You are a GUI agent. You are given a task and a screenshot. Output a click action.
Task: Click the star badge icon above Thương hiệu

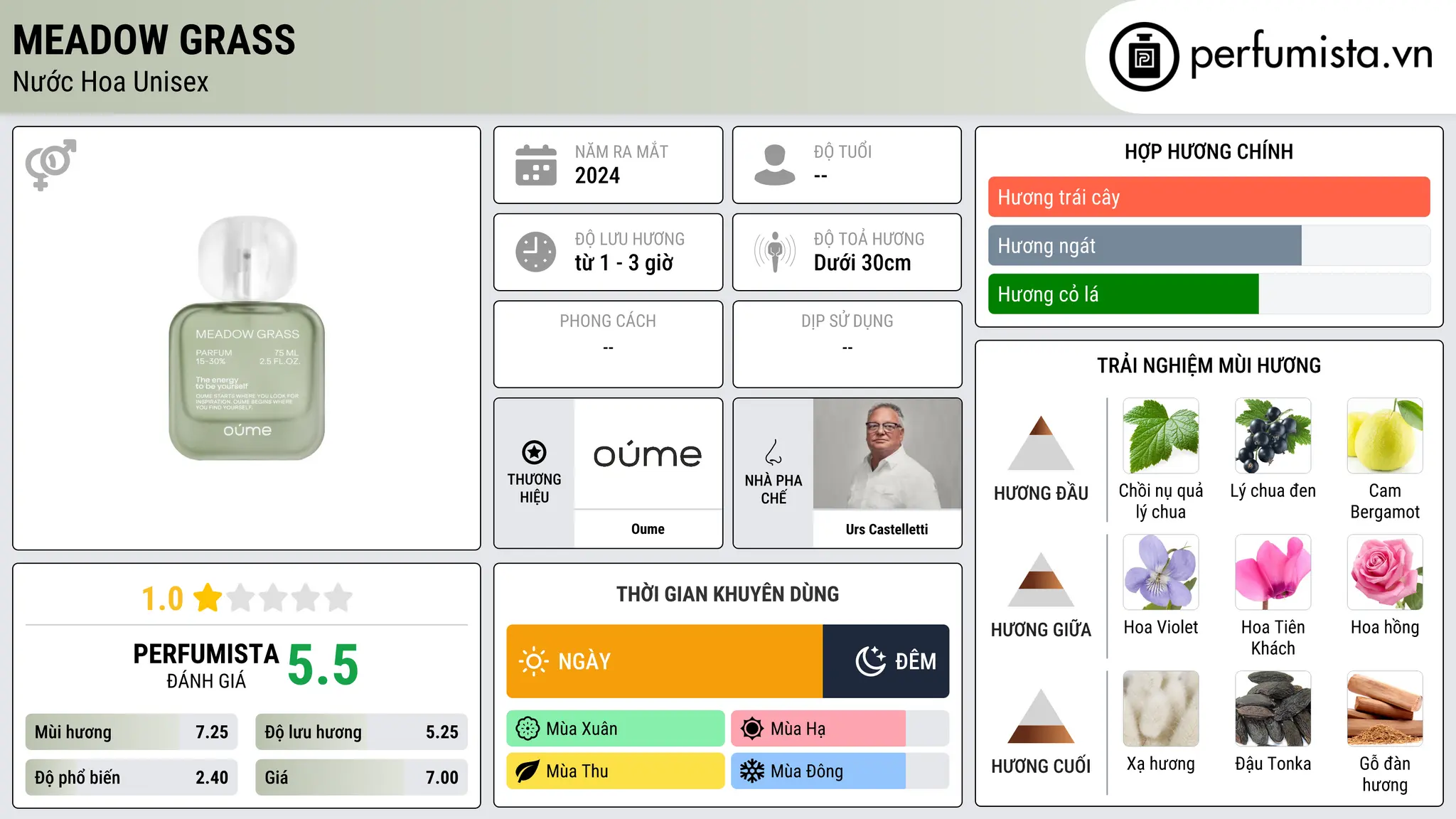tap(534, 452)
